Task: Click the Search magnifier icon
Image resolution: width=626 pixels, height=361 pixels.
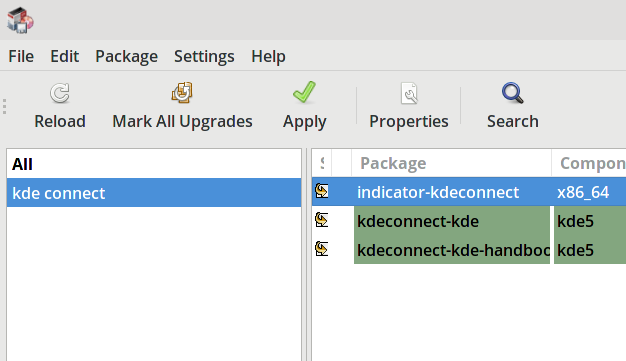Action: click(x=513, y=93)
